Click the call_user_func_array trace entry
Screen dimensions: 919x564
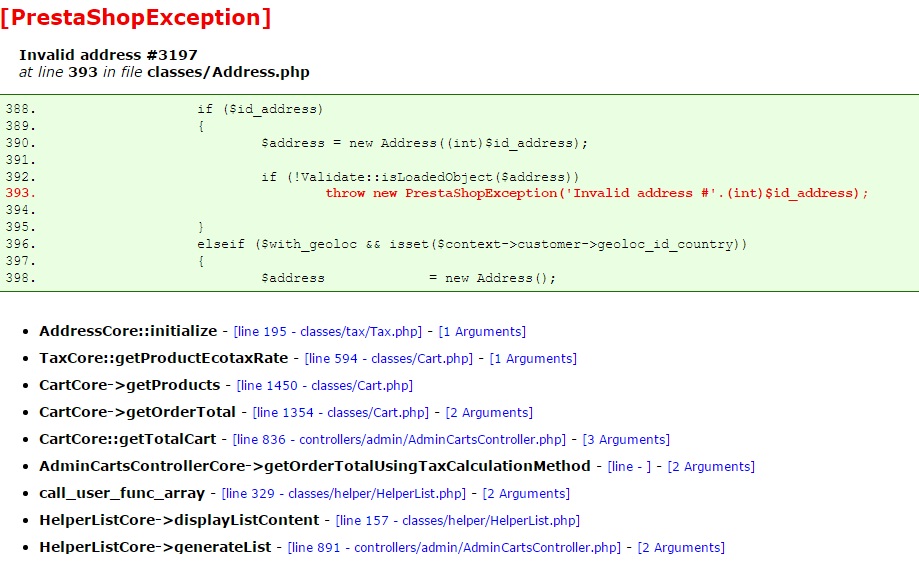122,493
